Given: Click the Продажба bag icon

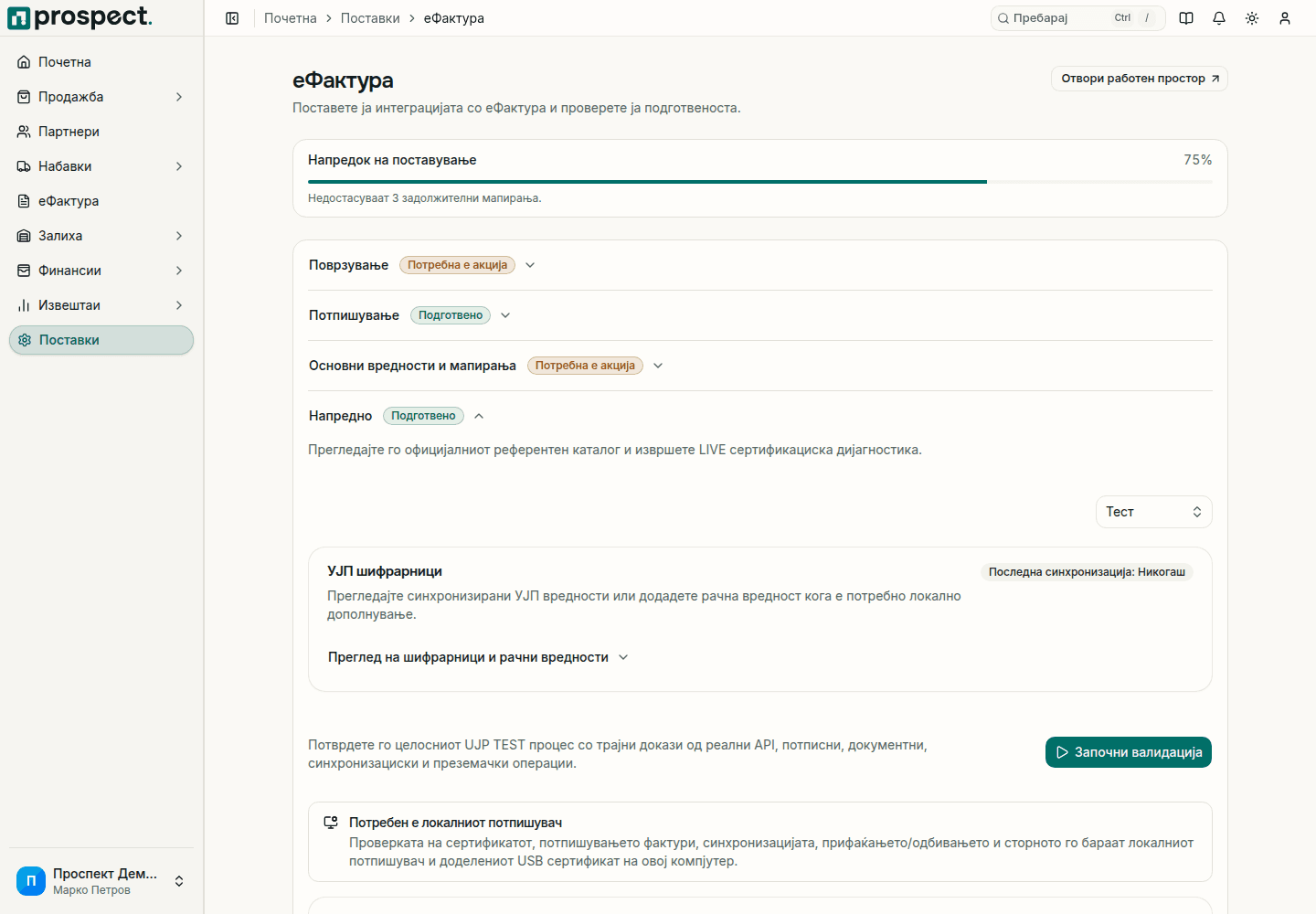Looking at the screenshot, I should point(24,97).
